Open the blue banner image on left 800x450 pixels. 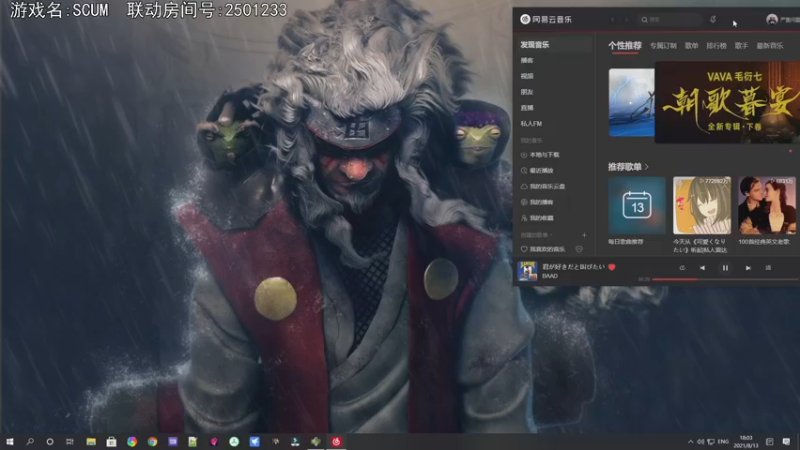point(632,103)
